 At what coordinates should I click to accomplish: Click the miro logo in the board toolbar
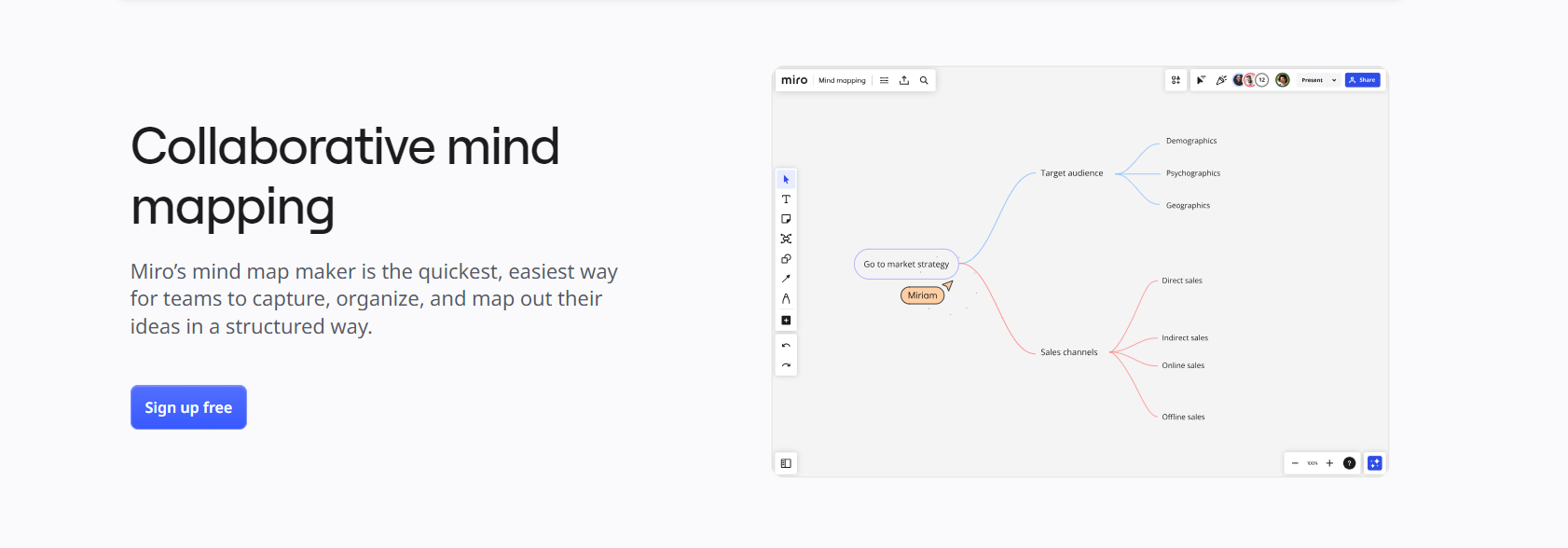click(794, 80)
